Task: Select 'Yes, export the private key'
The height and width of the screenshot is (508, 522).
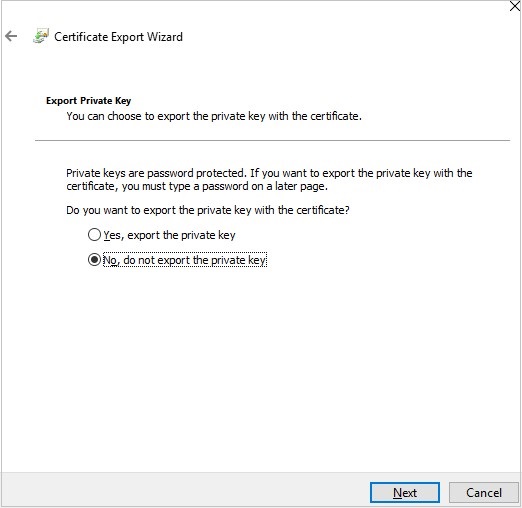Action: 162,235
